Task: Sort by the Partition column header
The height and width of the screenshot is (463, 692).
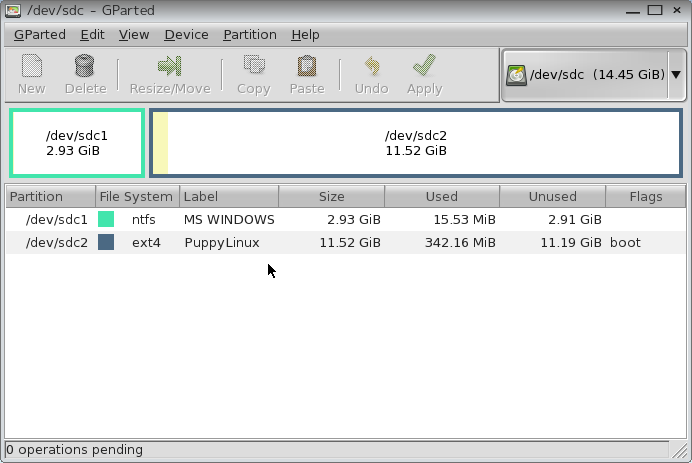Action: [x=51, y=196]
